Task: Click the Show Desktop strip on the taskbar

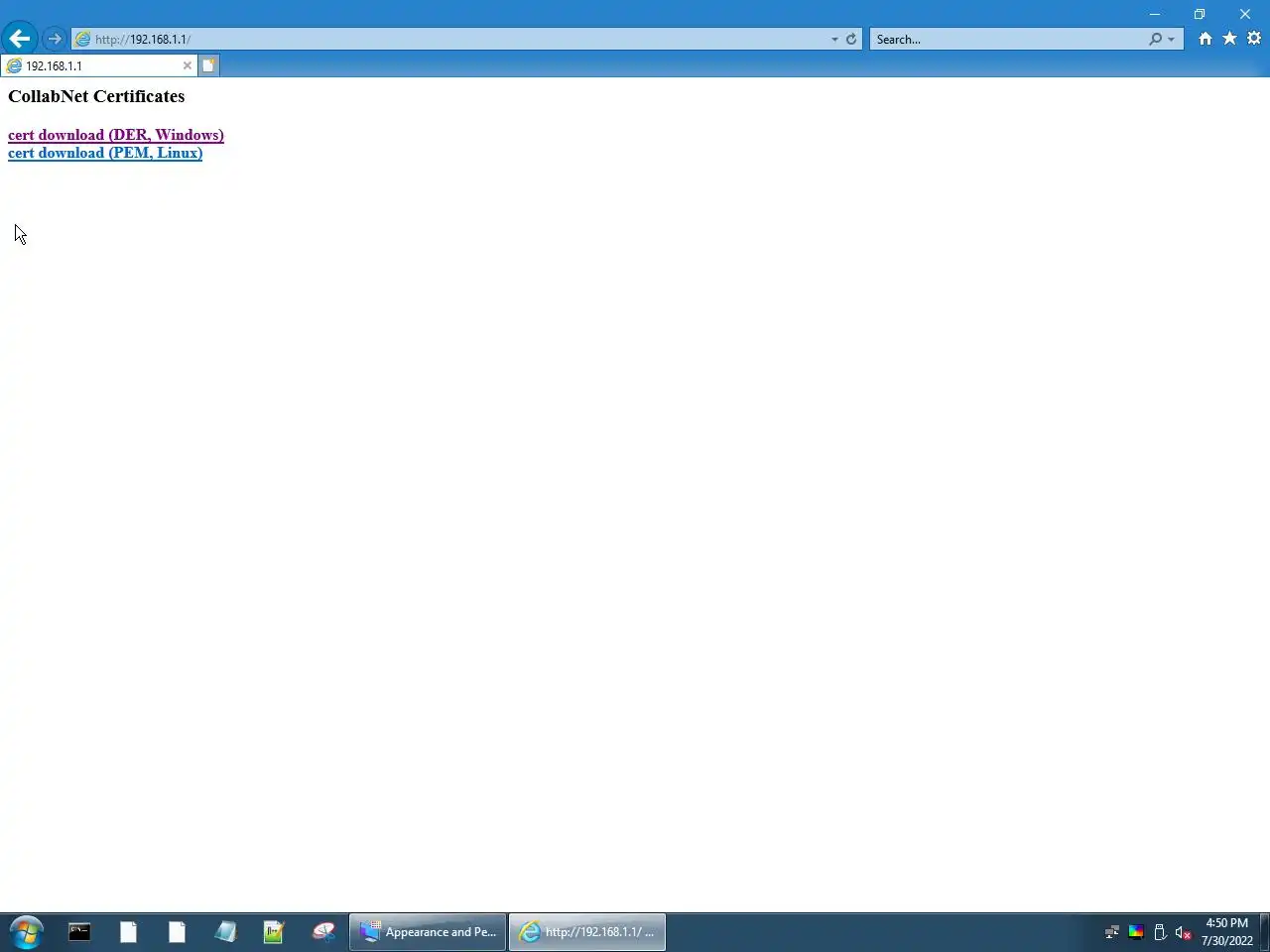Action: [1265, 932]
